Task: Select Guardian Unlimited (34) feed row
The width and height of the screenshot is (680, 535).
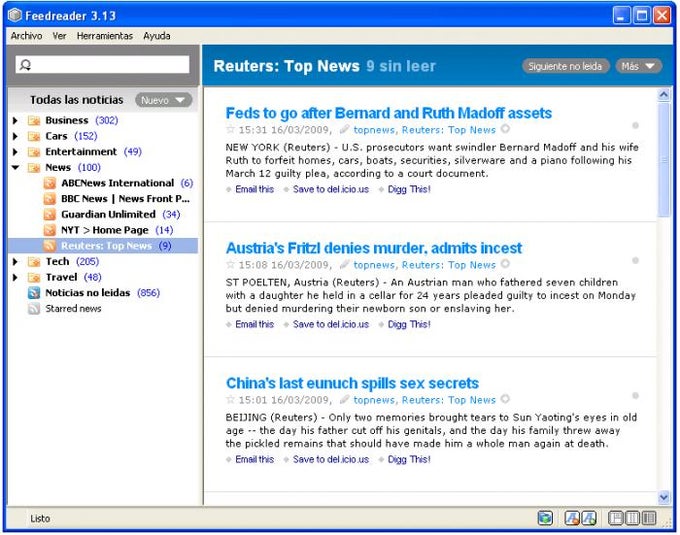Action: [x=103, y=214]
